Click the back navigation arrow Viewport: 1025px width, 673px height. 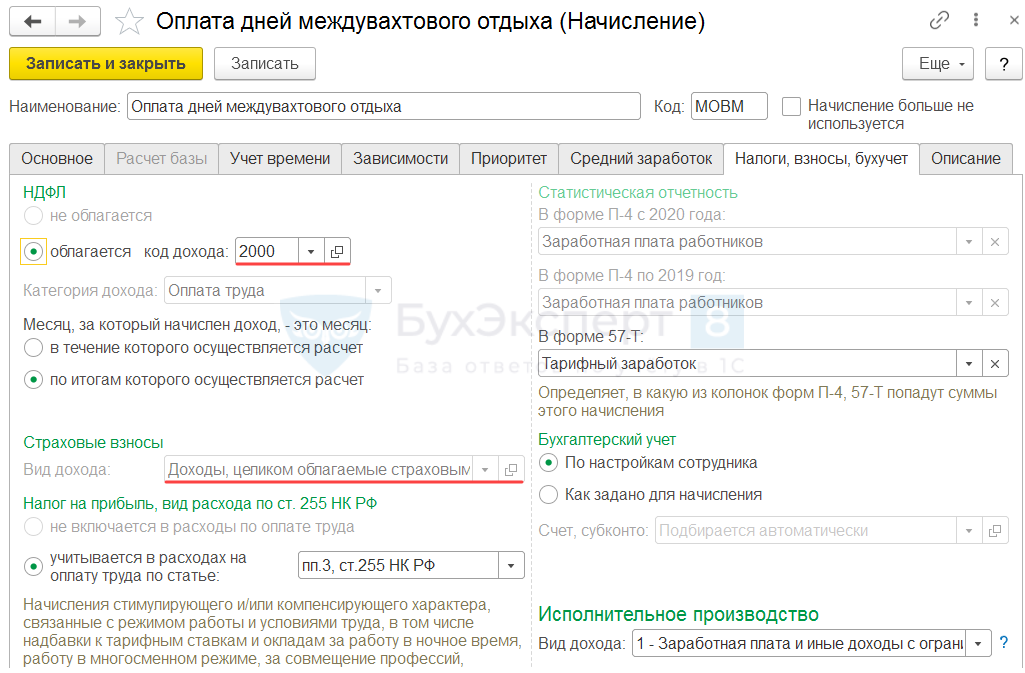click(32, 21)
